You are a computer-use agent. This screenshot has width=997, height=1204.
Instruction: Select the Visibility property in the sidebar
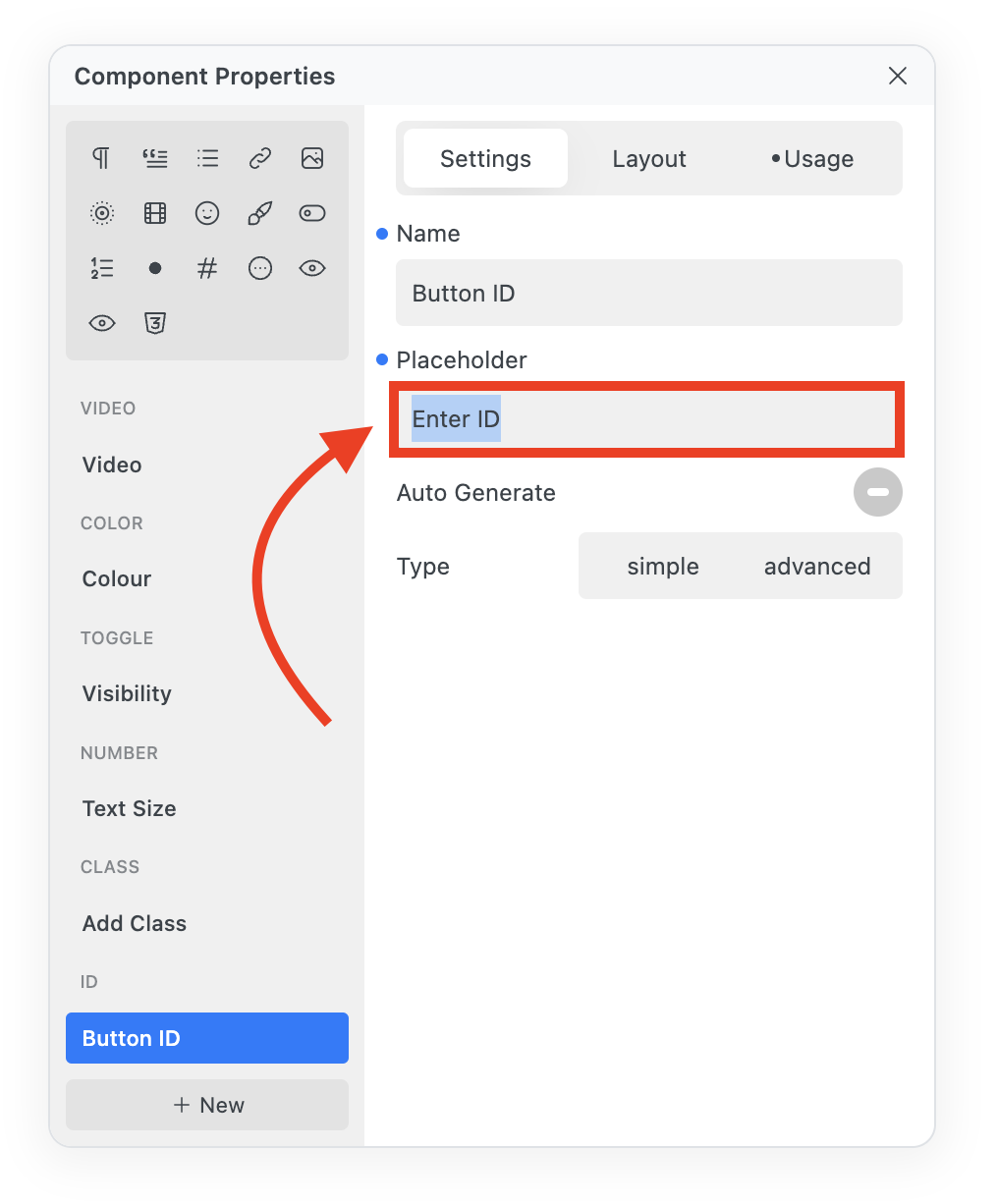pos(127,693)
